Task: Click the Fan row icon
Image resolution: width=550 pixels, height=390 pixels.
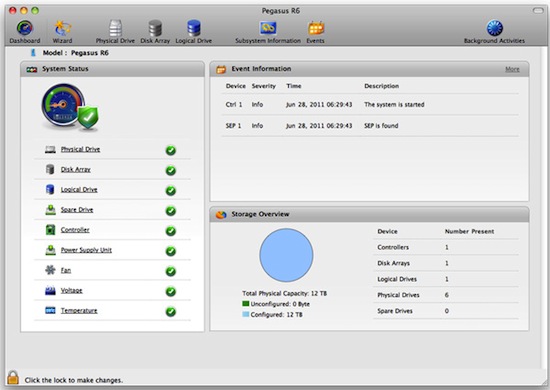Action: click(x=51, y=270)
